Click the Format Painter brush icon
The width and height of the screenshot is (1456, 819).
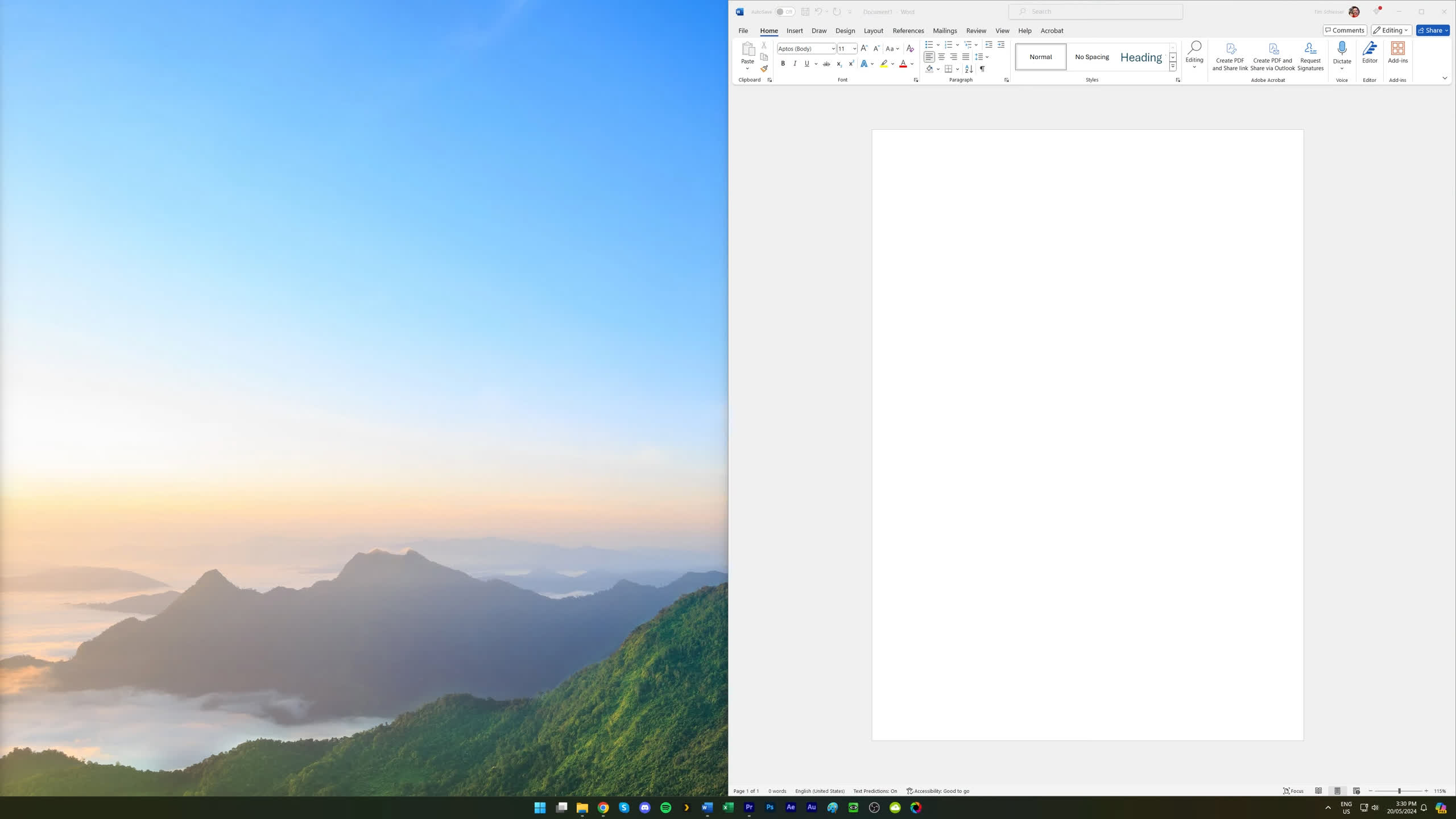(764, 69)
